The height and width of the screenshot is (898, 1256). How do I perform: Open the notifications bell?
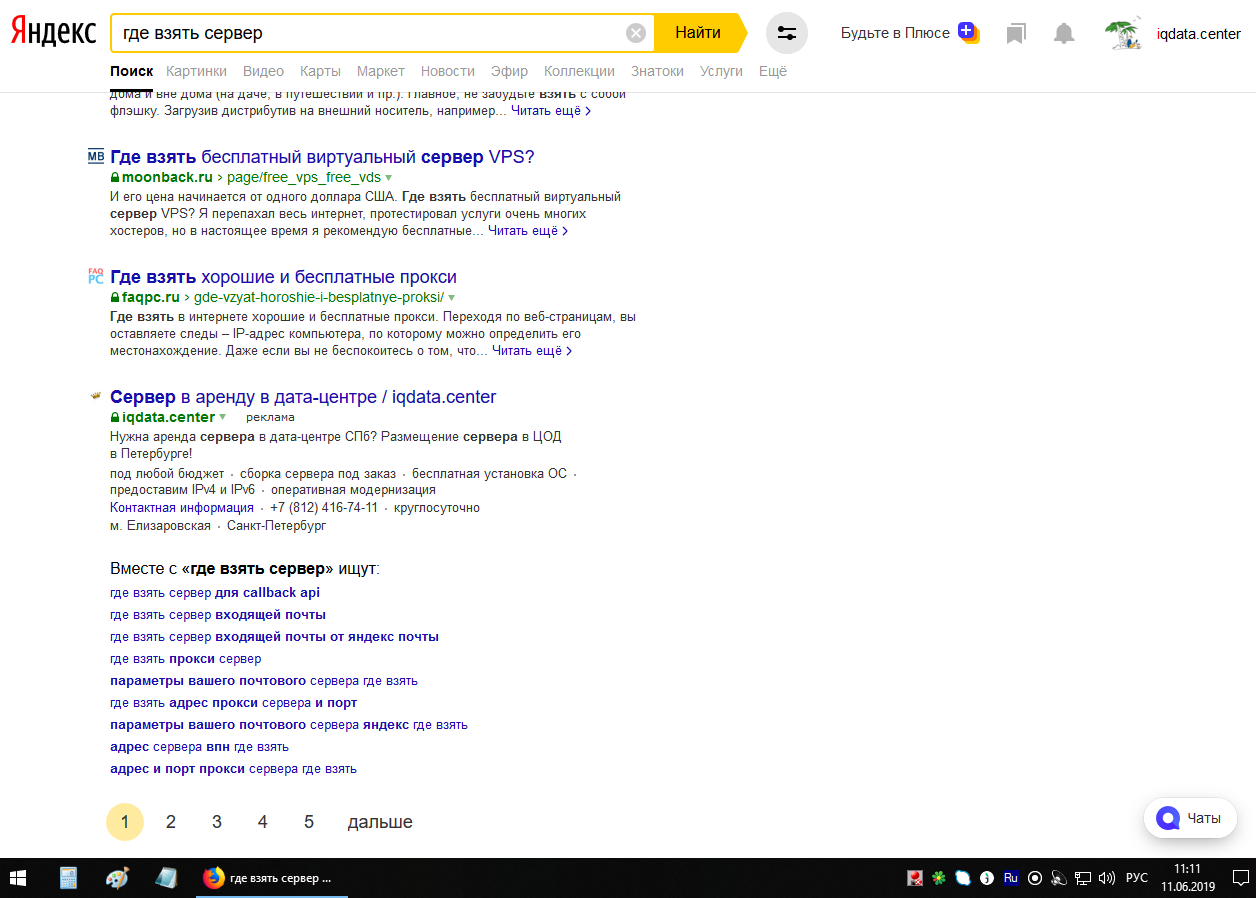[x=1064, y=34]
